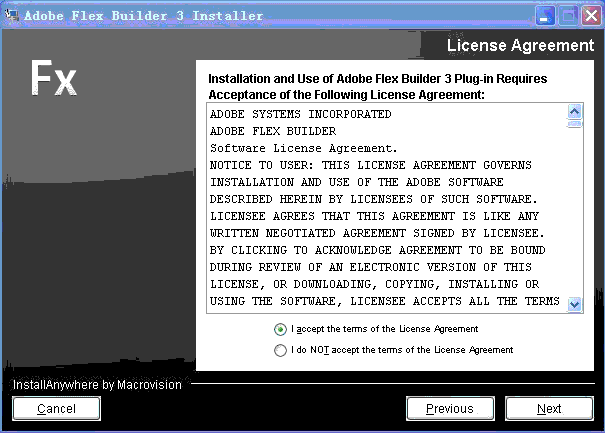Image resolution: width=605 pixels, height=433 pixels.
Task: Click 'ADOBE FLEX BUILDER' license line
Action: (273, 131)
